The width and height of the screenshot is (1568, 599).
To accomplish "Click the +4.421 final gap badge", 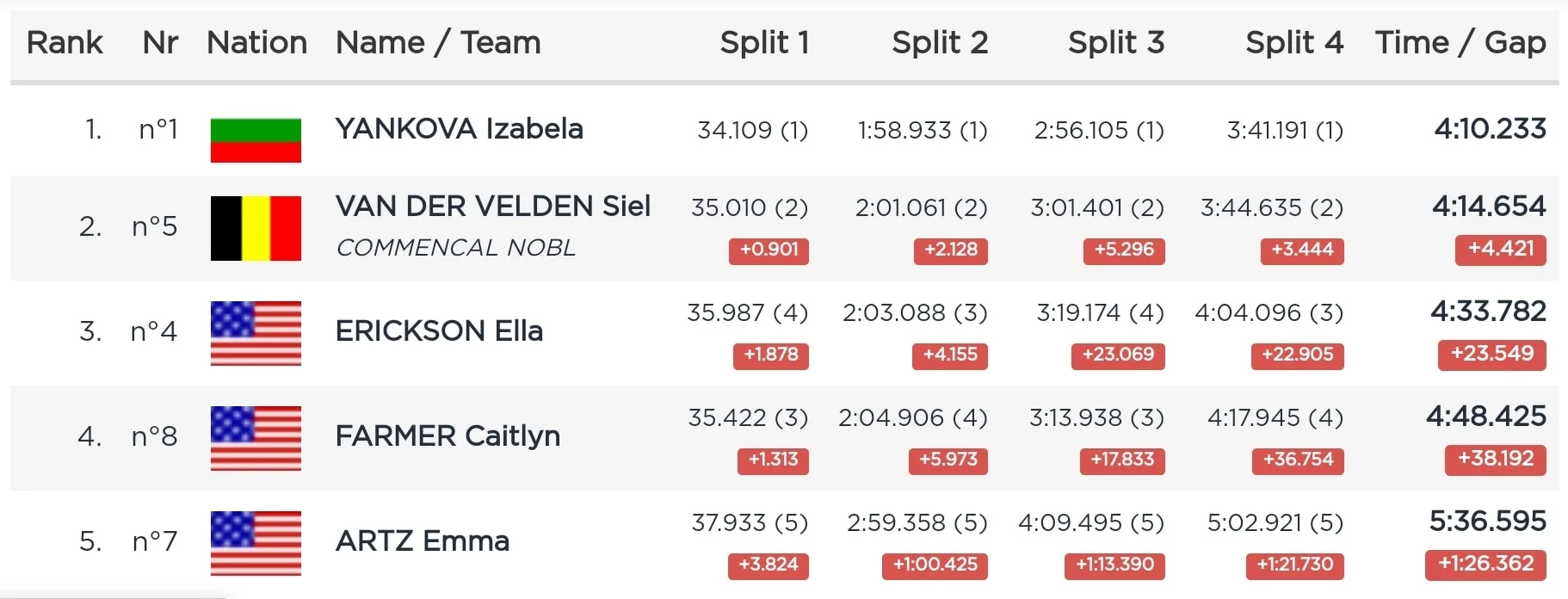I will [x=1500, y=250].
